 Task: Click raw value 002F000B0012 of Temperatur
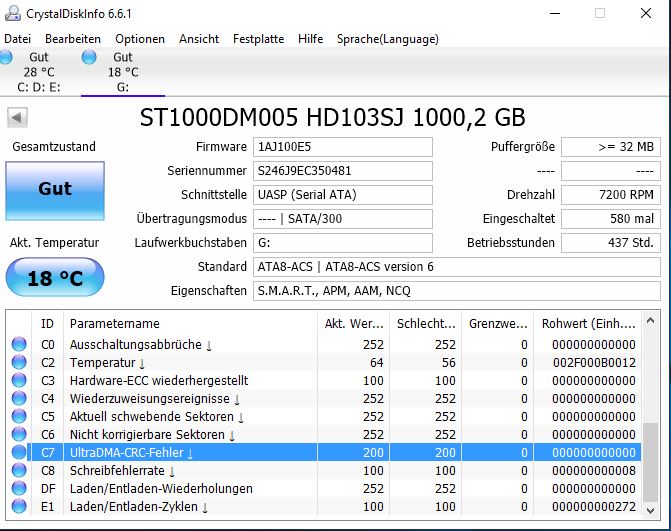tap(594, 362)
